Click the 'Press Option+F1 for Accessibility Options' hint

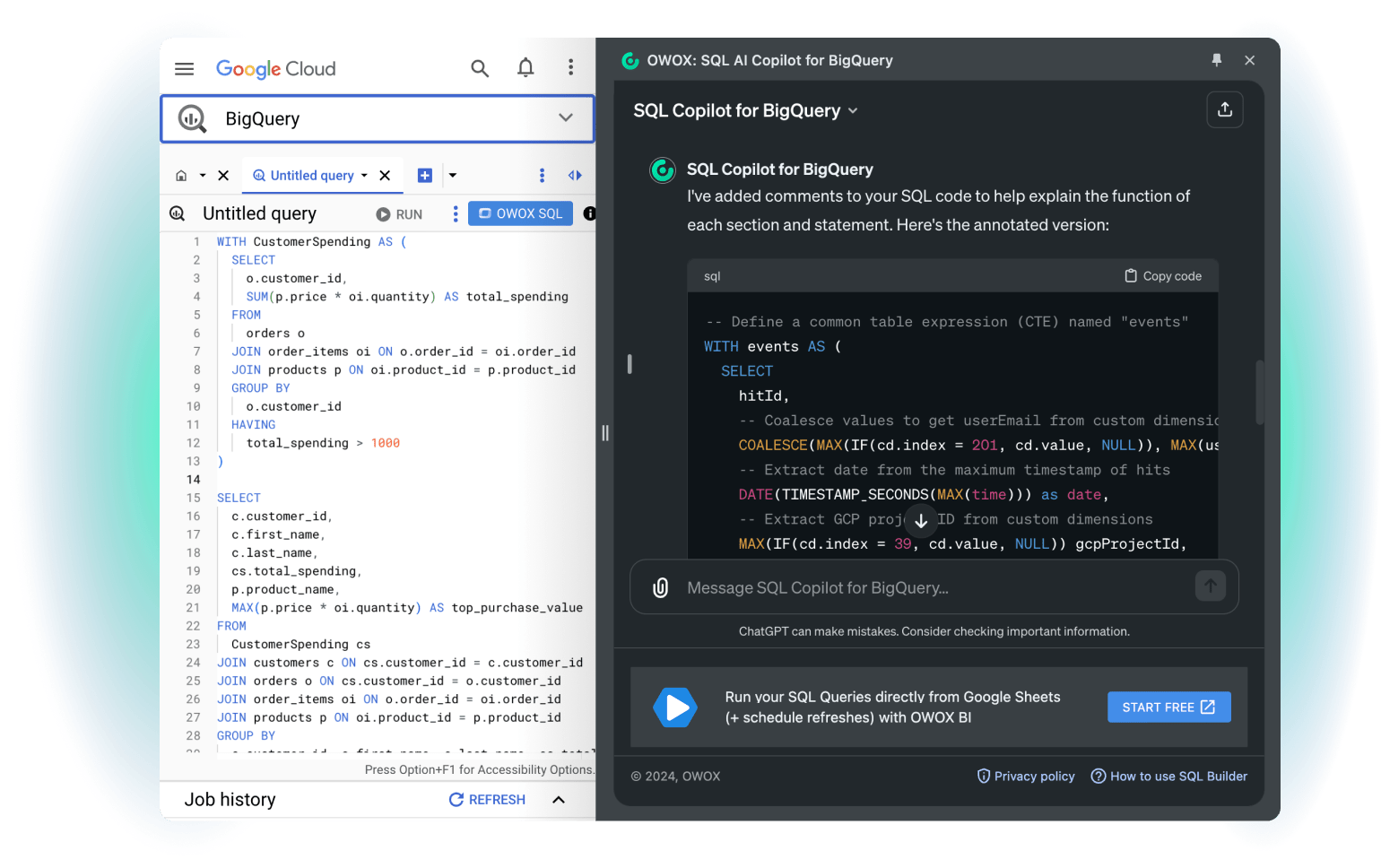pos(480,770)
